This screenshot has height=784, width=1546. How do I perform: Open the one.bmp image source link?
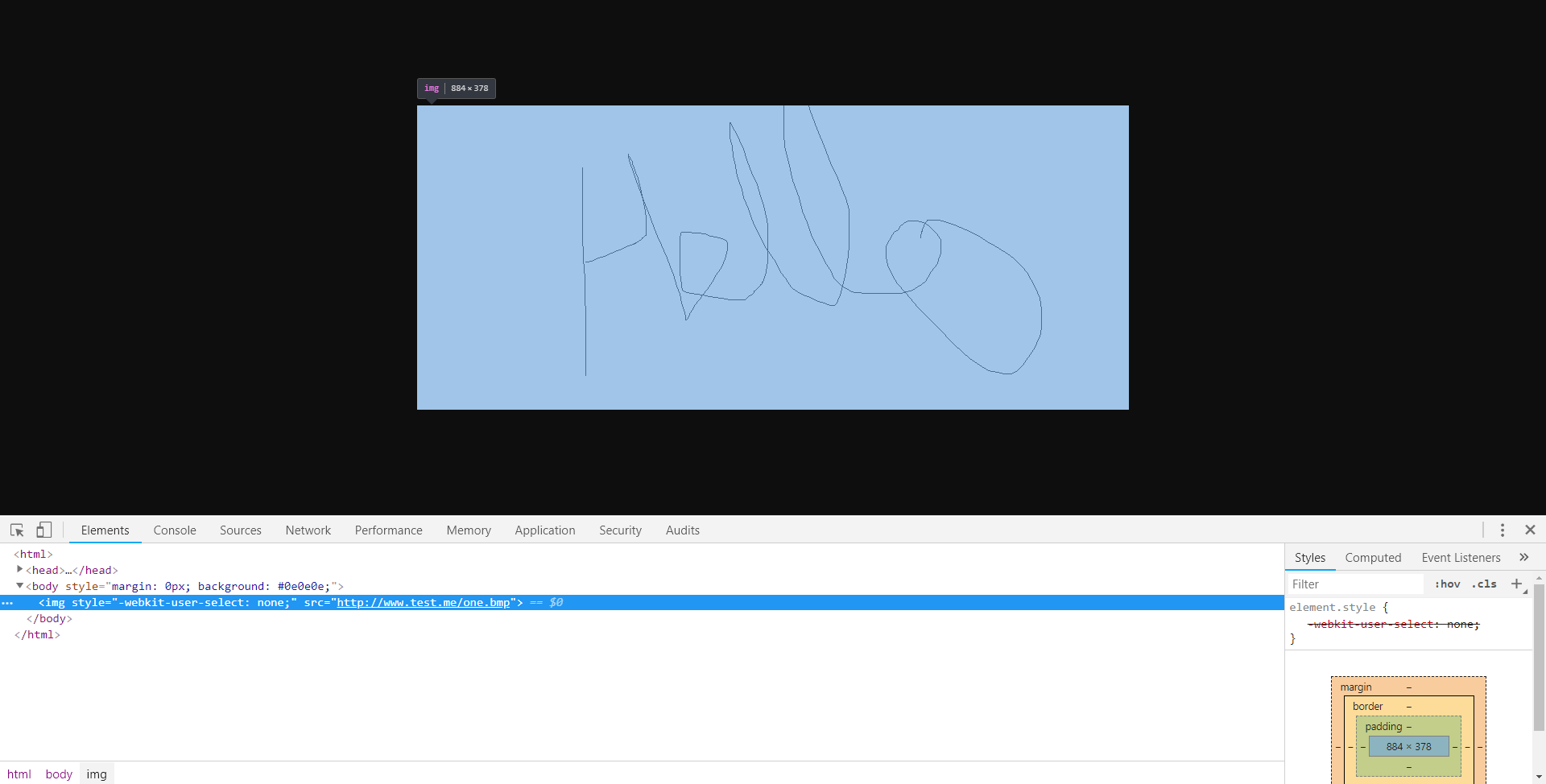tap(423, 603)
